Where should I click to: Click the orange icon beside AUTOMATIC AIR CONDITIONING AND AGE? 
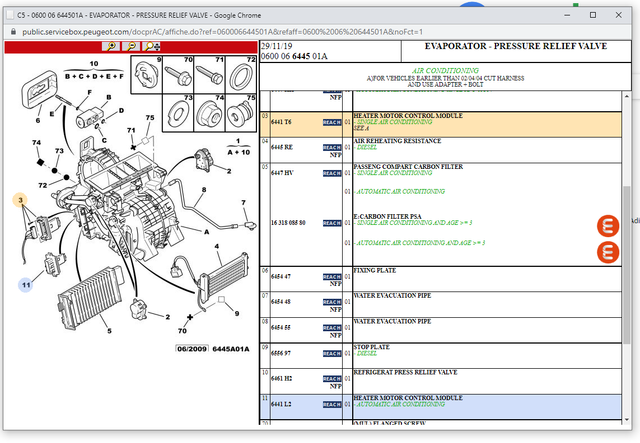[608, 252]
